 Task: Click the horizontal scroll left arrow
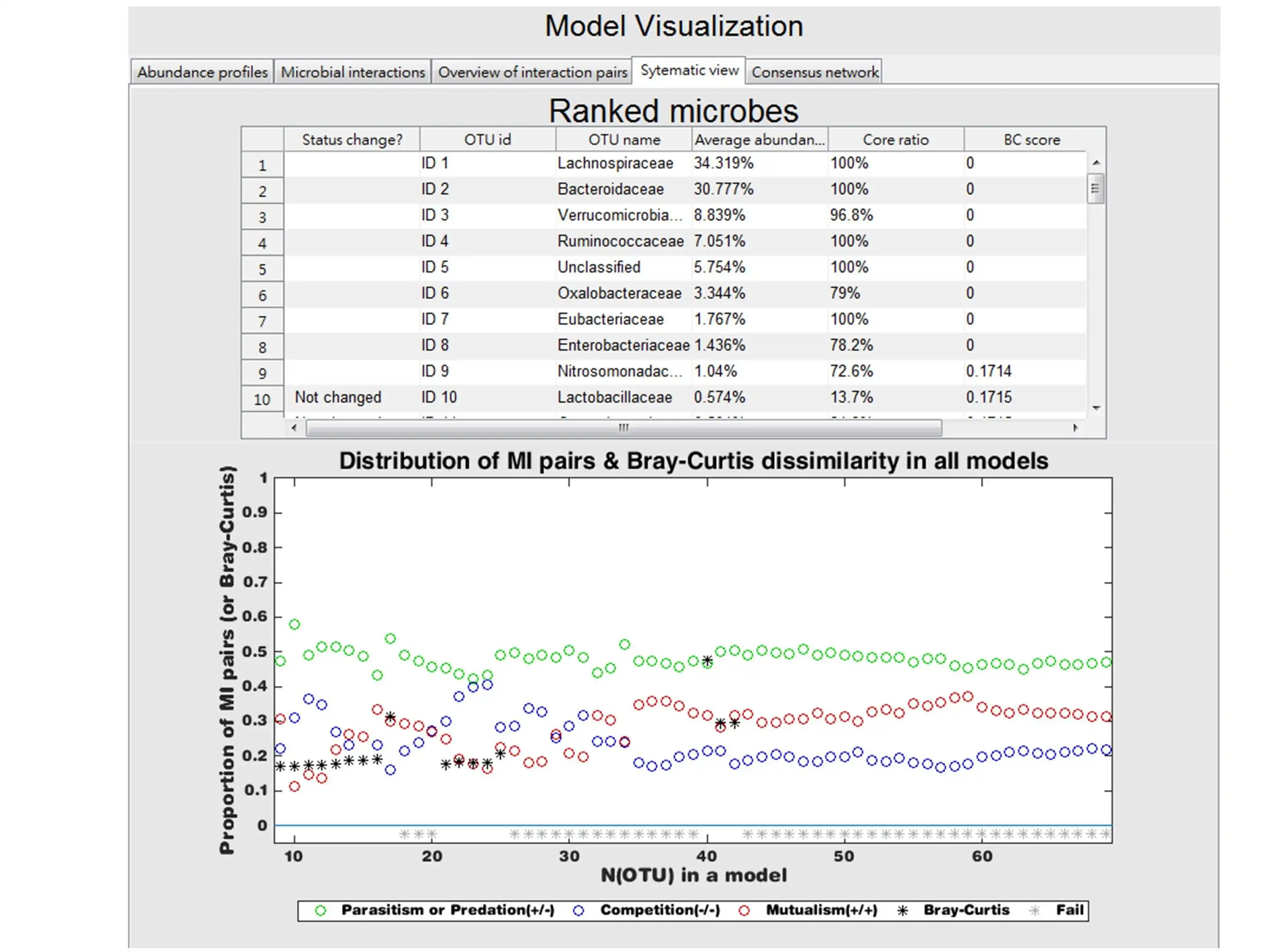pyautogui.click(x=294, y=427)
